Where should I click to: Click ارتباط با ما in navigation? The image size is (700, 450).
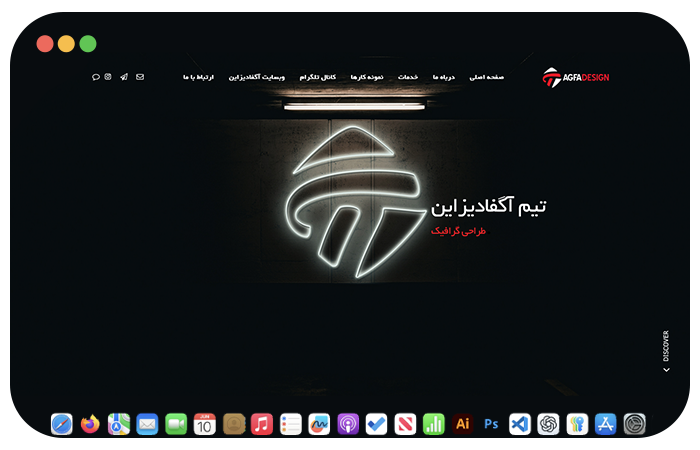(199, 77)
